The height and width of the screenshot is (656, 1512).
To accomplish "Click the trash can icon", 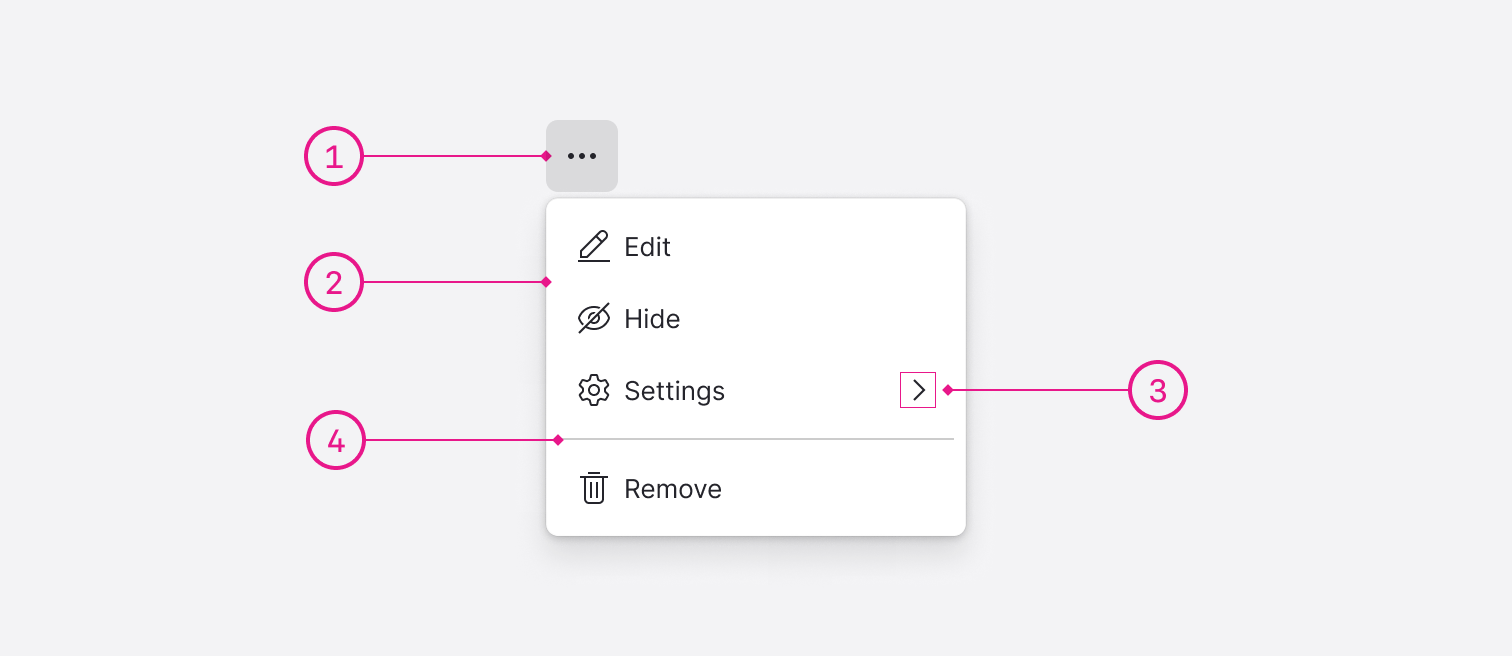I will point(594,488).
